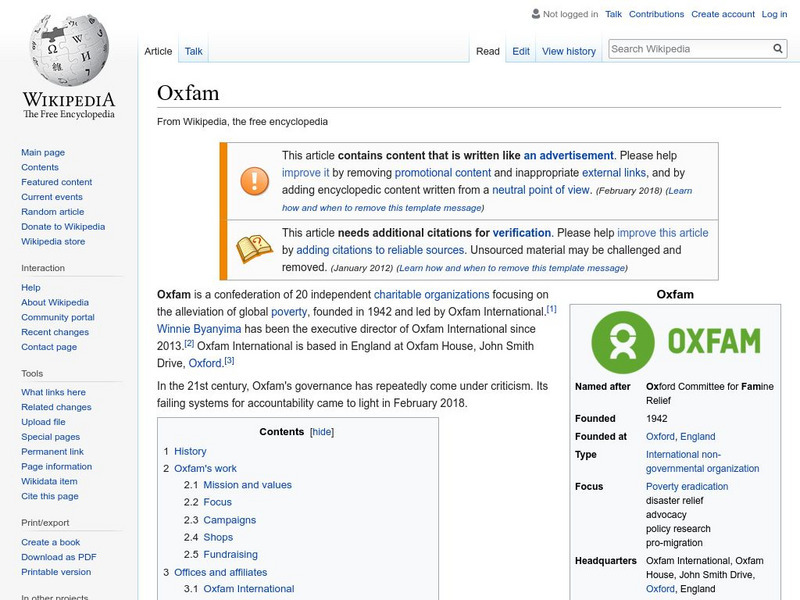Select the Read tab
This screenshot has height=600, width=800.
pos(488,51)
